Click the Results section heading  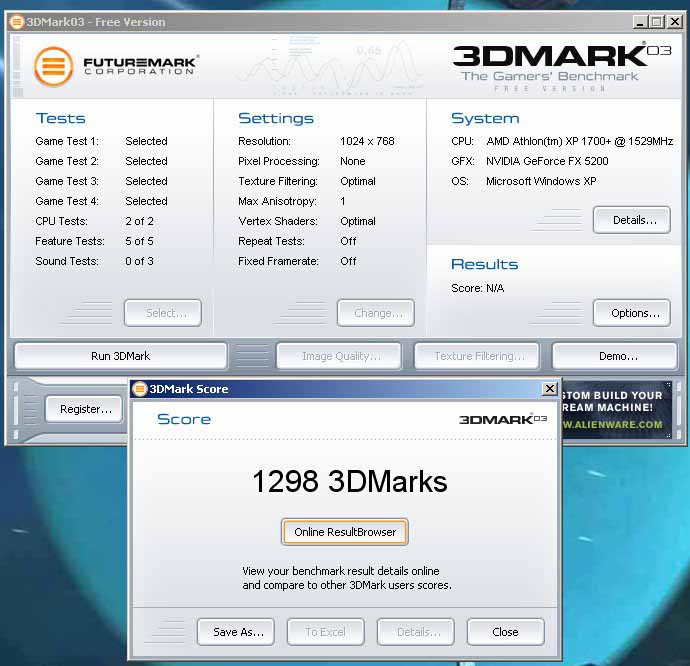click(x=484, y=264)
